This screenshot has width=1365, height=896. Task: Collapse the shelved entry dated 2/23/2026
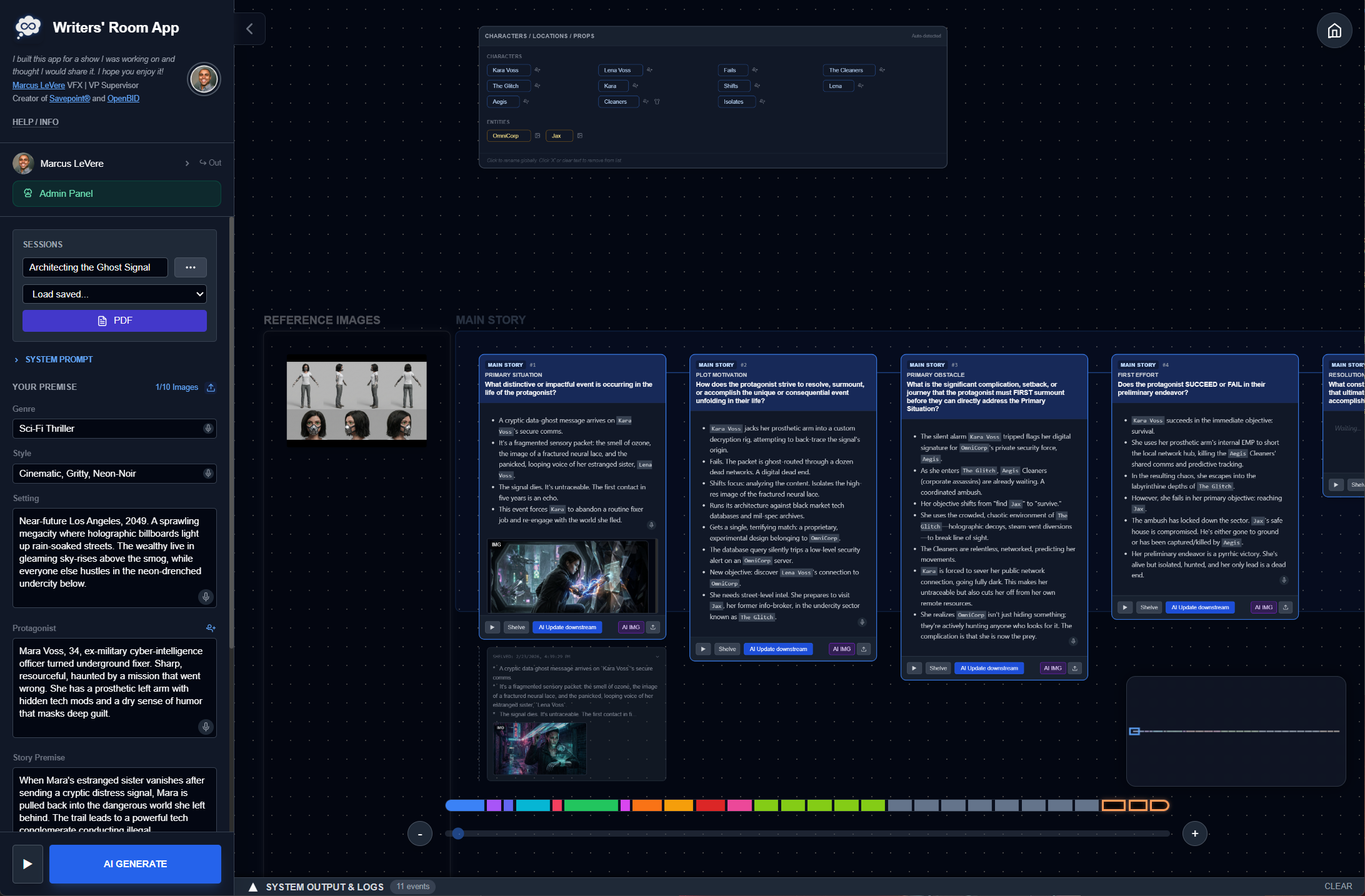(657, 657)
